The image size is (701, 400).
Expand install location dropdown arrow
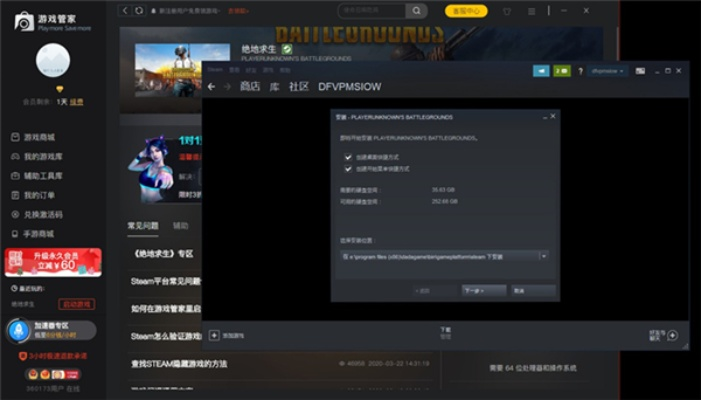pyautogui.click(x=544, y=257)
